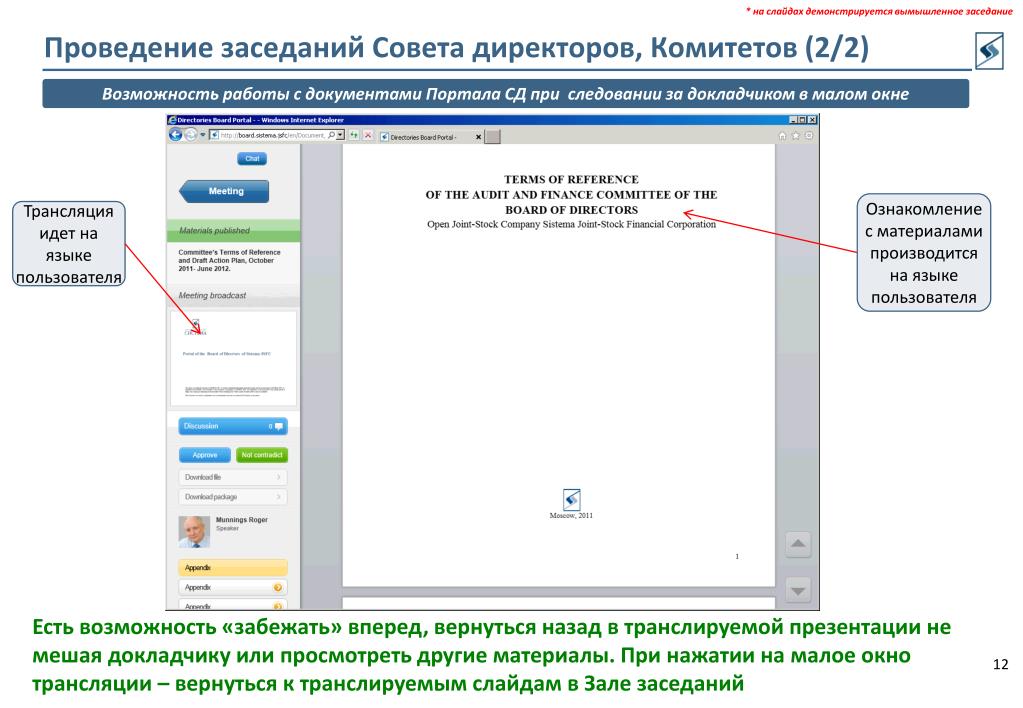Viewport: 1023px width, 708px height.
Task: Go back to Meeting with the arrow button
Action: [224, 191]
